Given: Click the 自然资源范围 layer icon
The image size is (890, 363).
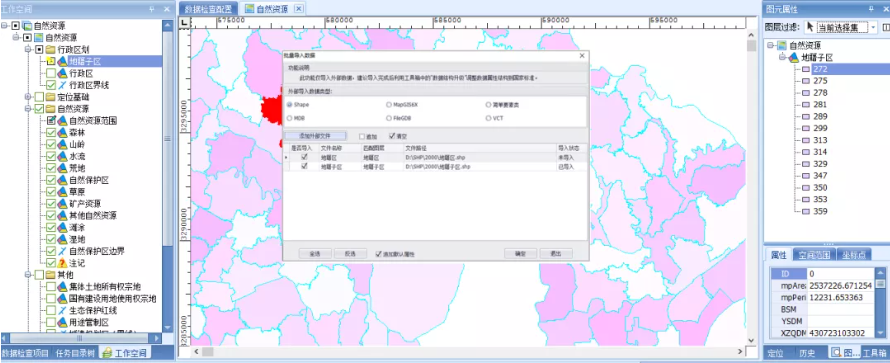Looking at the screenshot, I should (x=62, y=121).
